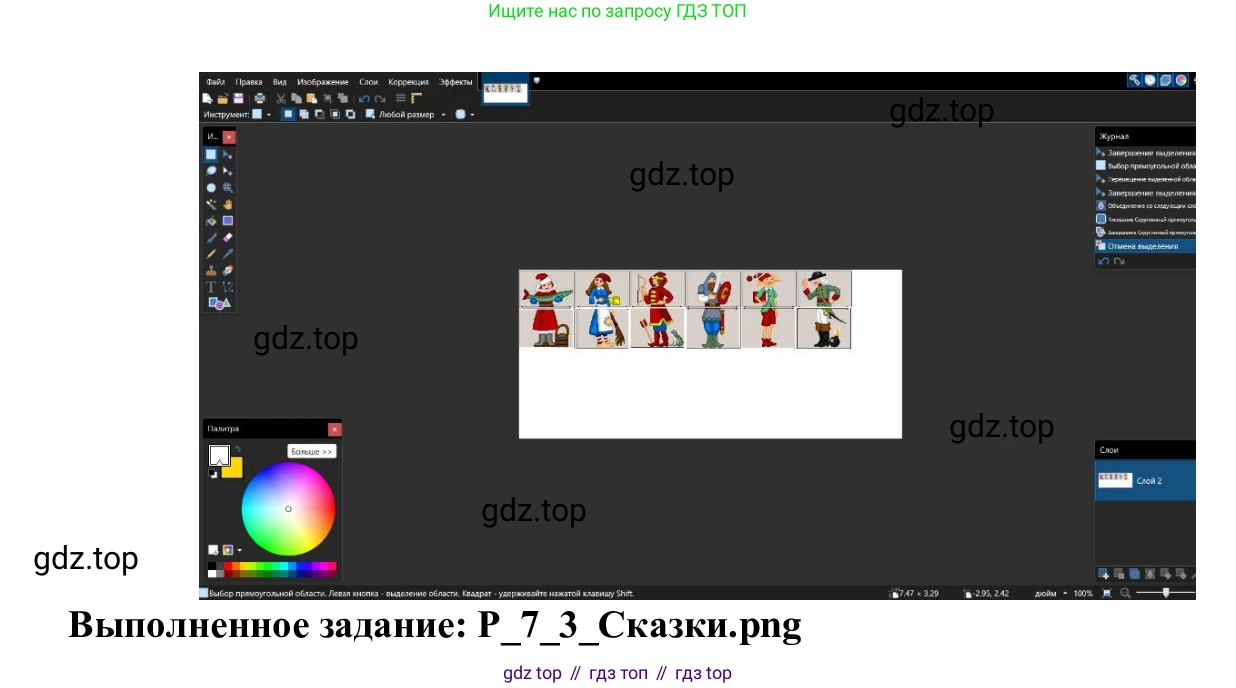Select Отмена выделения entry in Журнал

click(x=1146, y=246)
